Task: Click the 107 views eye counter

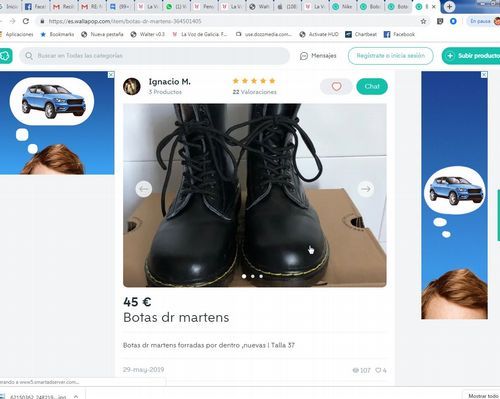Action: 361,370
